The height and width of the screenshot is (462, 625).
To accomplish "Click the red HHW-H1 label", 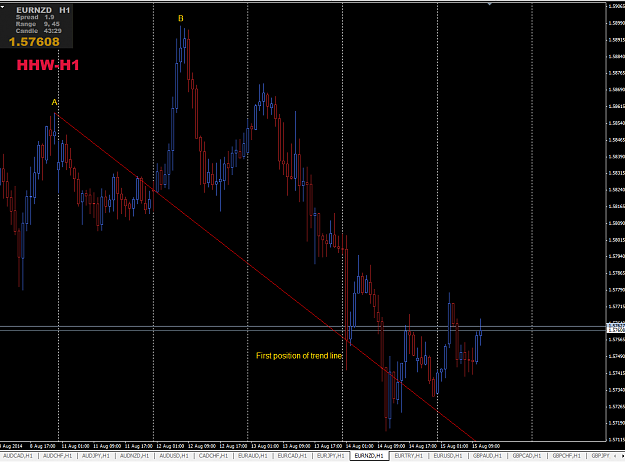I will 48,65.
